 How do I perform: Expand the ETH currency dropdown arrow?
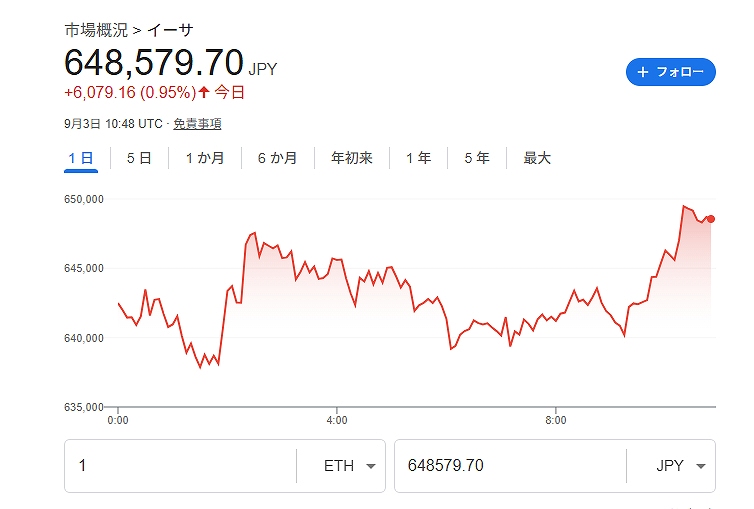(371, 466)
